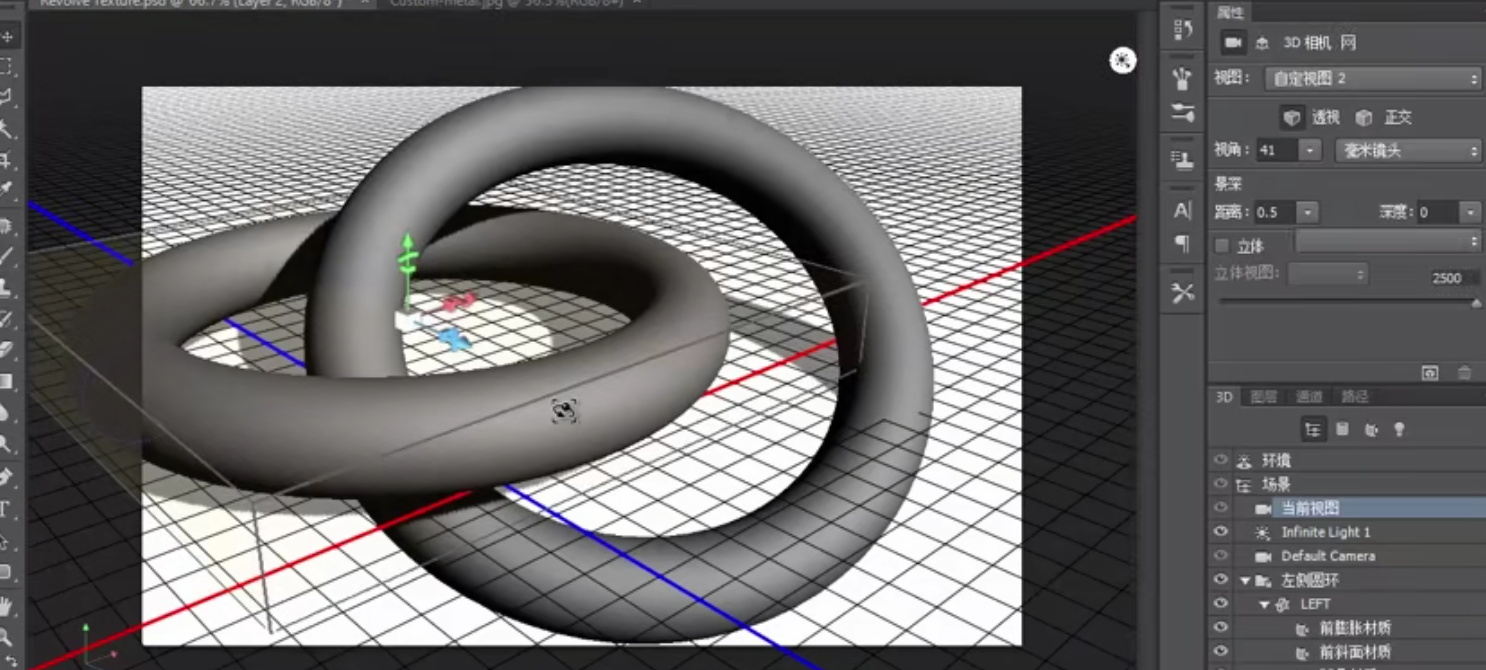Open the Clone Source panel icon
Image resolution: width=1486 pixels, height=670 pixels.
tap(1183, 159)
